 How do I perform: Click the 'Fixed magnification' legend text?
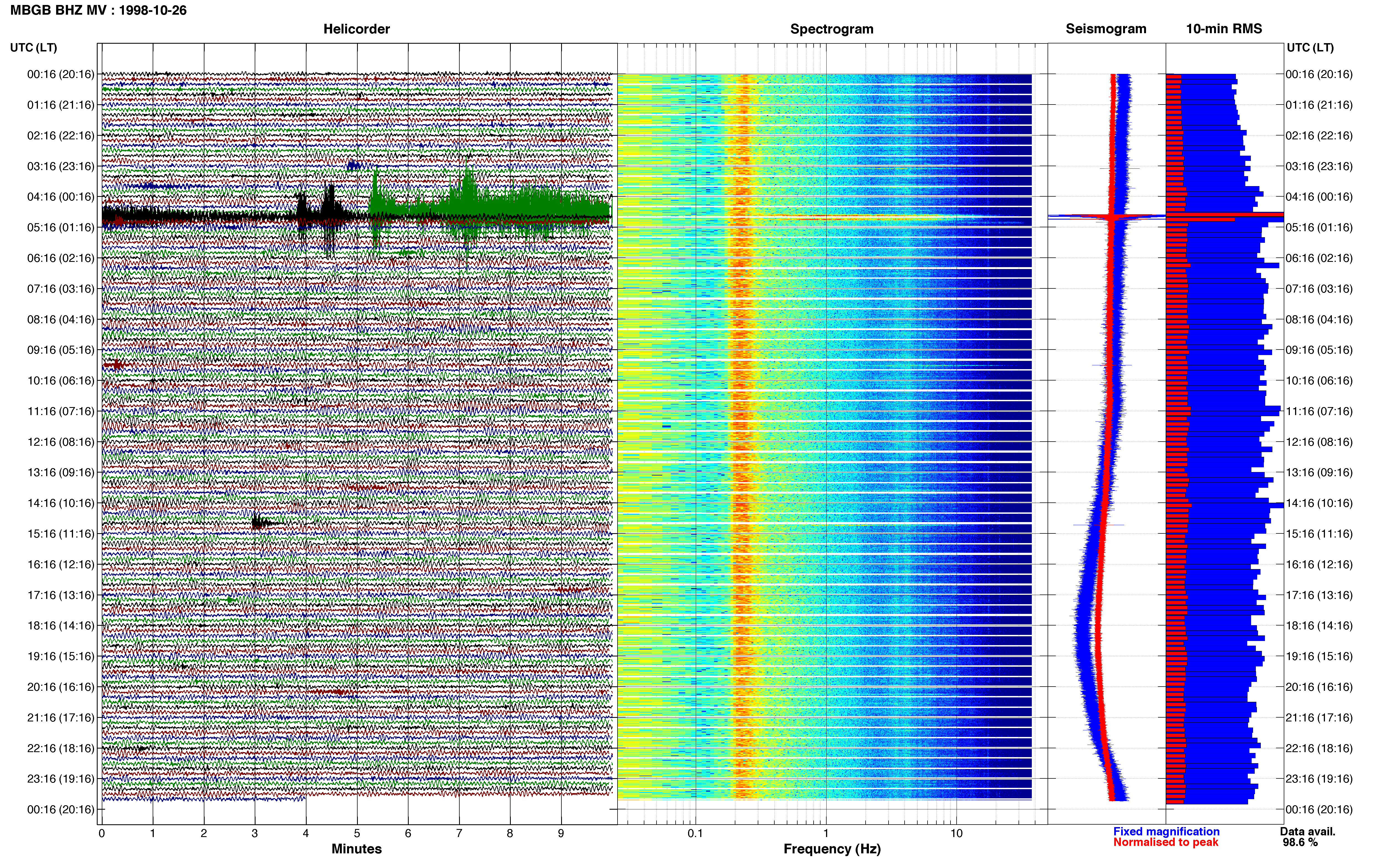(x=1166, y=831)
